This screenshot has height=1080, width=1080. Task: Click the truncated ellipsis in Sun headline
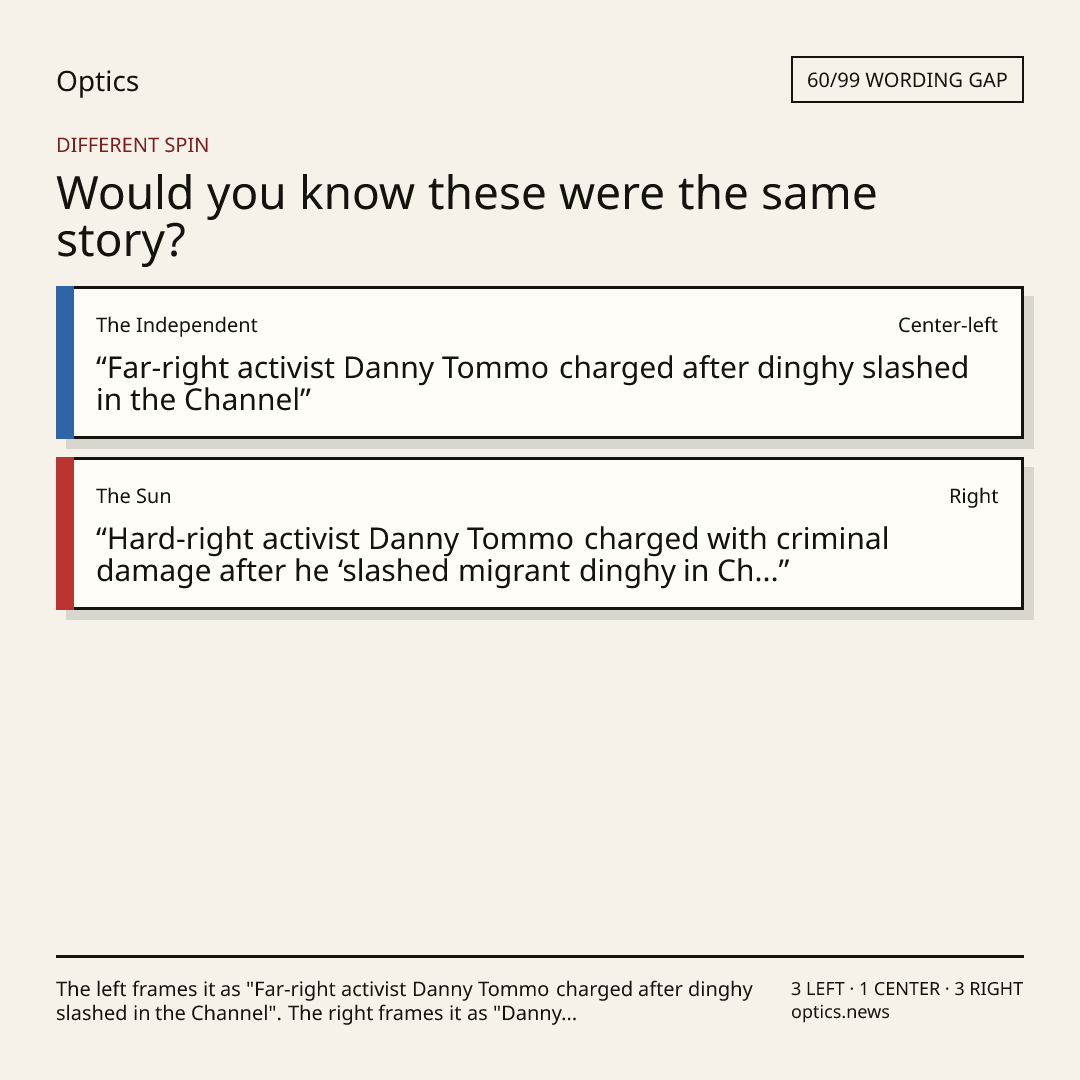pyautogui.click(x=767, y=572)
